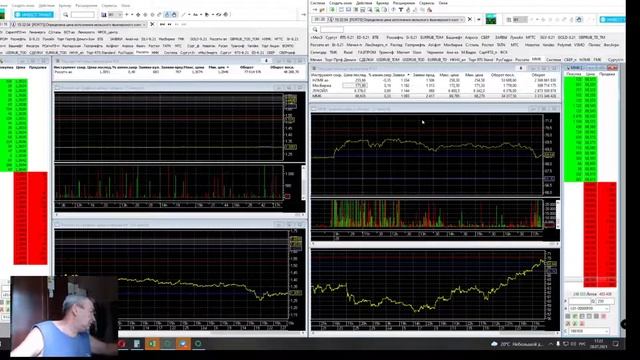Image resolution: width=640 pixels, height=360 pixels.
Task: Open the weather widget in the taskbar
Action: click(517, 344)
